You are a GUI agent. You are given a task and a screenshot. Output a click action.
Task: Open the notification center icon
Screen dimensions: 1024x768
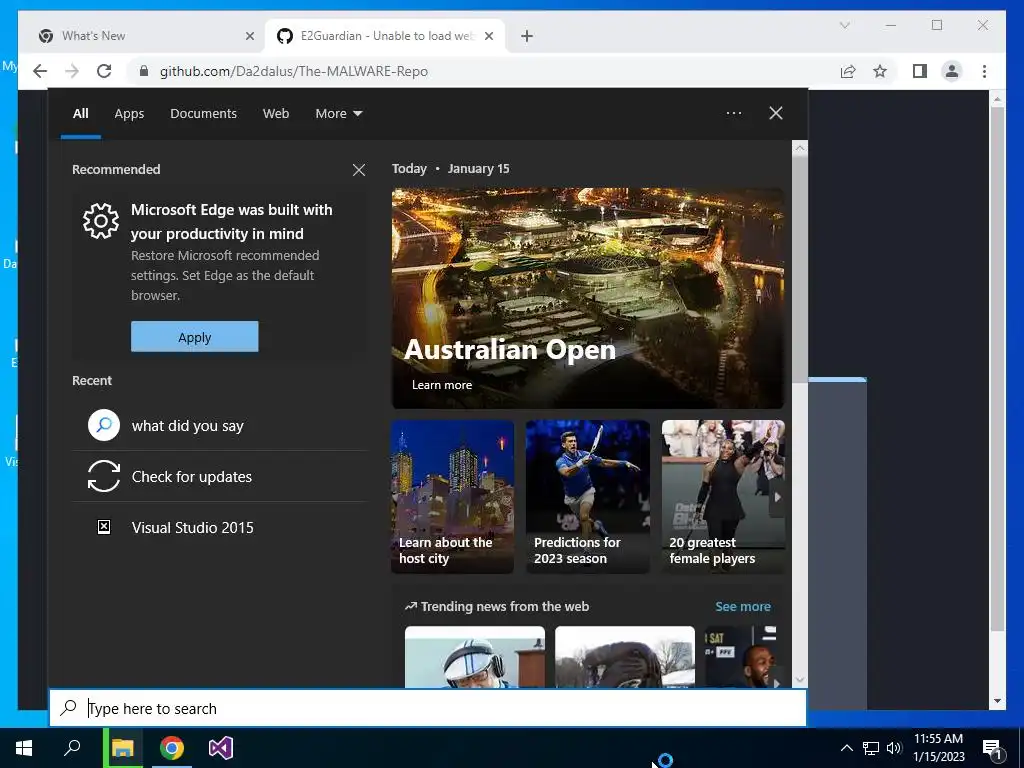pyautogui.click(x=992, y=748)
